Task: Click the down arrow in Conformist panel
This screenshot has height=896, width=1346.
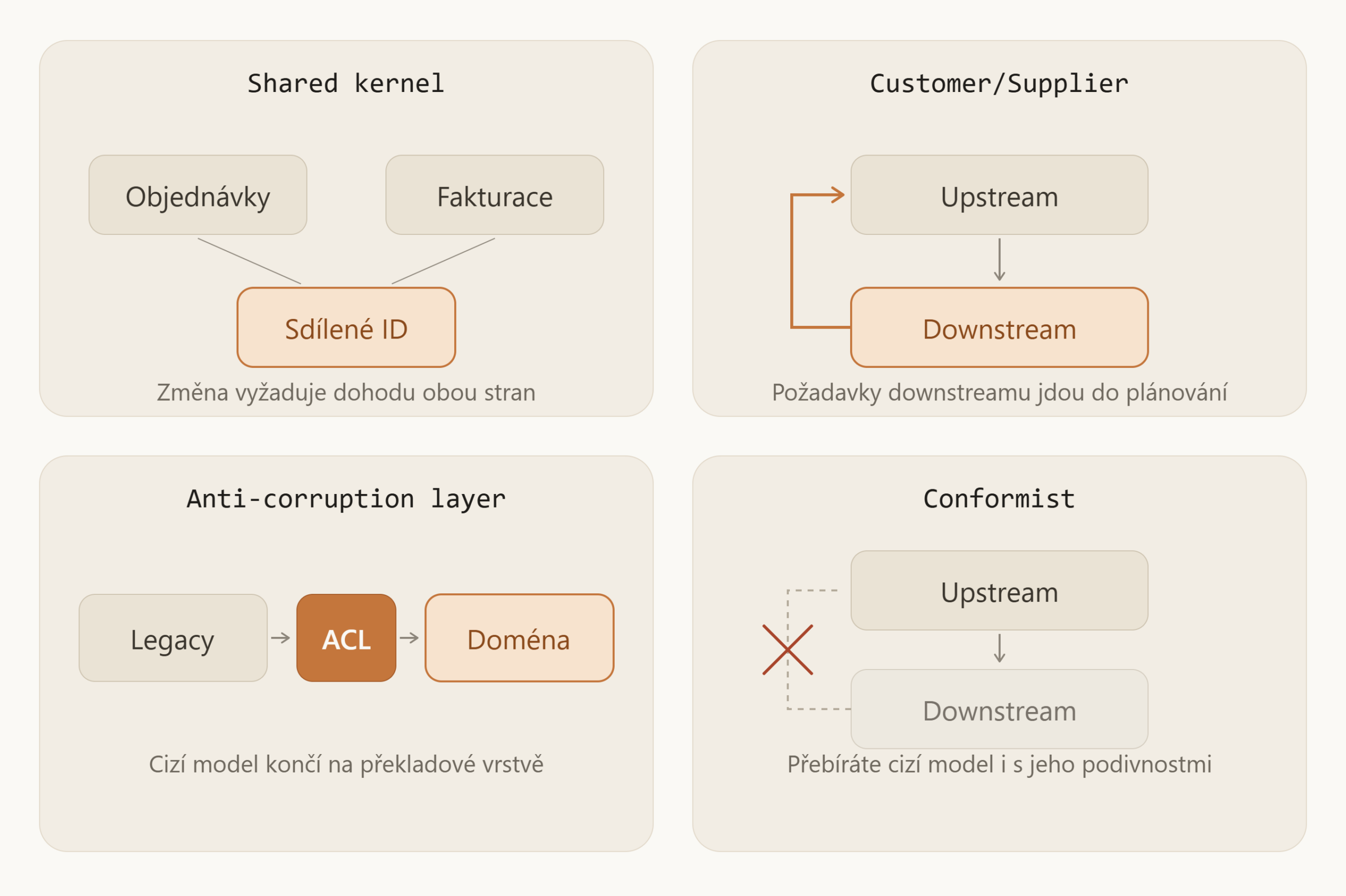Action: coord(1000,648)
